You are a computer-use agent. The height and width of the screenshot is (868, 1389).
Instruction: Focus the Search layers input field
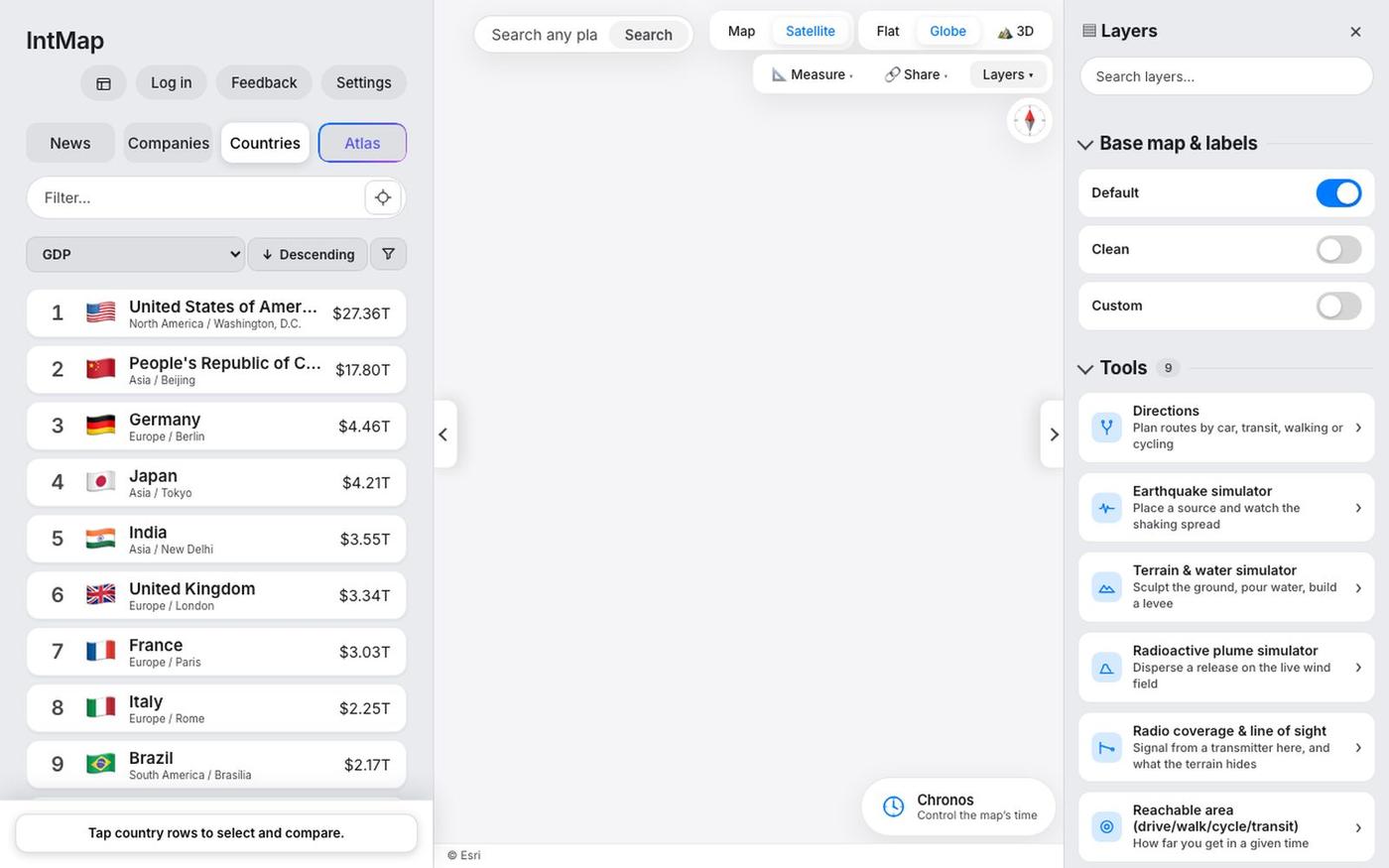click(x=1226, y=76)
